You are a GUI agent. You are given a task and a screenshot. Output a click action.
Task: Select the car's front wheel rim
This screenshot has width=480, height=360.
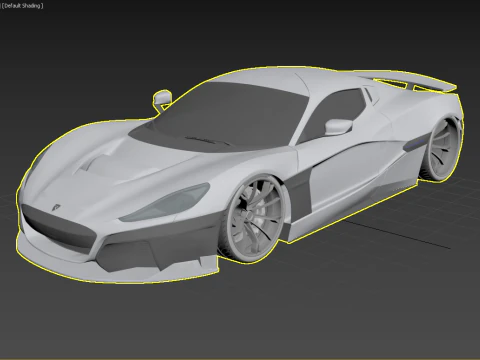point(256,217)
